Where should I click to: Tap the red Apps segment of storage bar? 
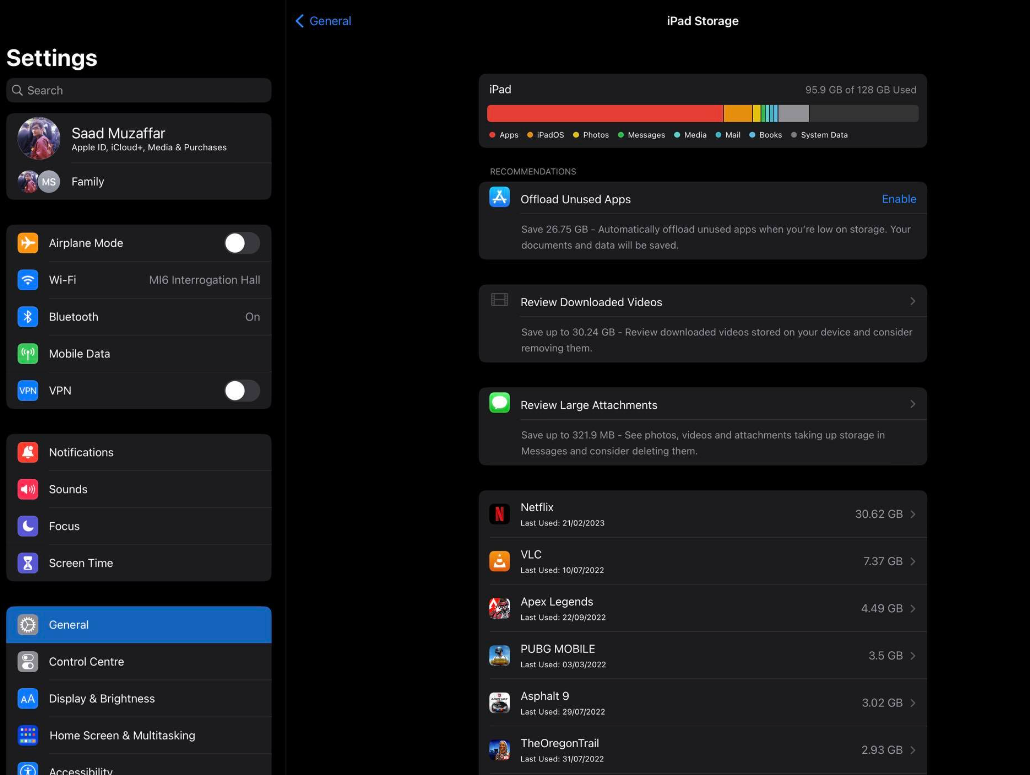(x=604, y=114)
